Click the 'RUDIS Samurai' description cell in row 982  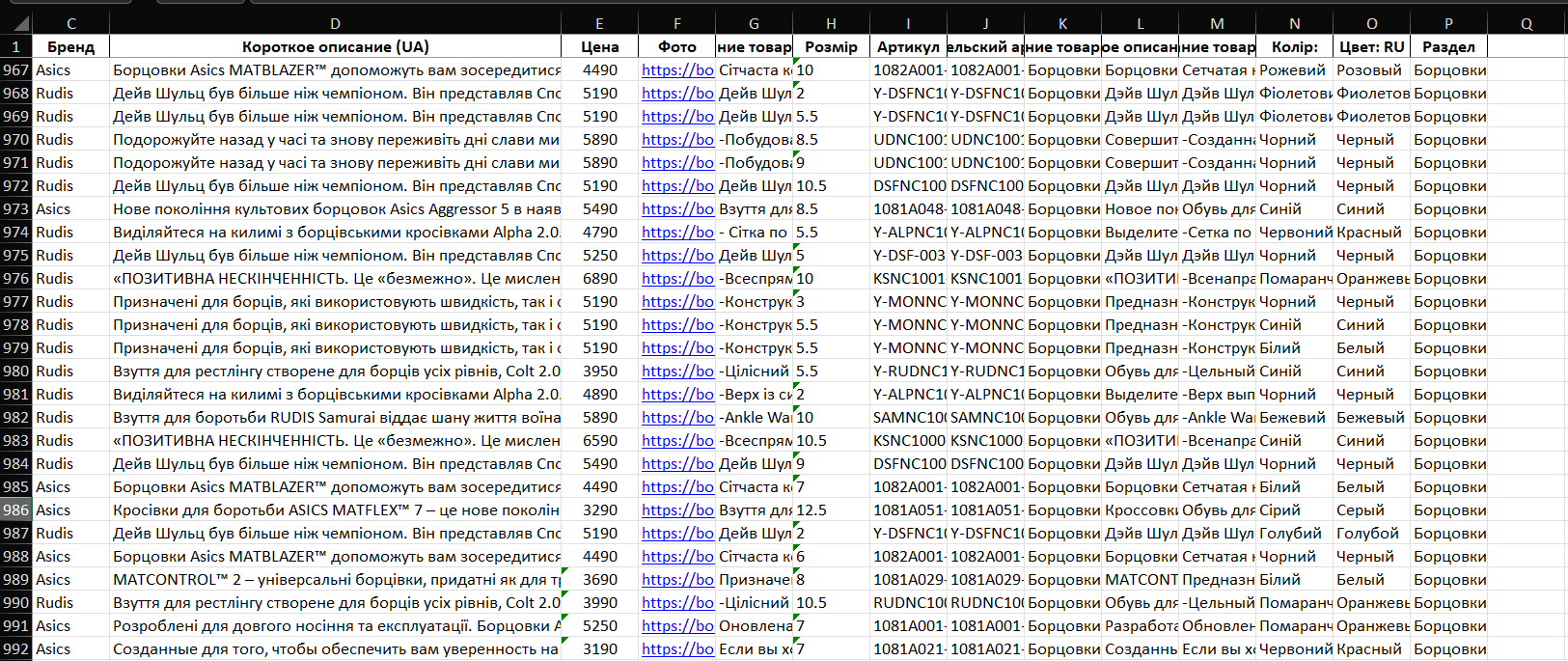pos(335,417)
